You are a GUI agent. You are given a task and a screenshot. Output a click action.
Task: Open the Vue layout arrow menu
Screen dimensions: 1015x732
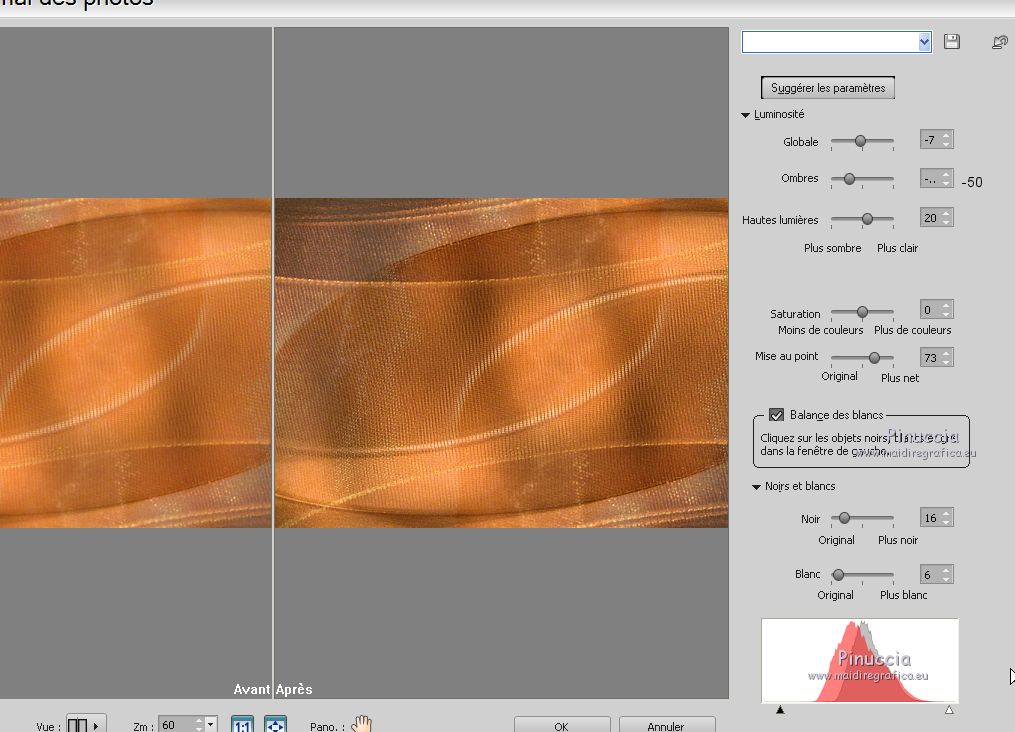pos(96,726)
